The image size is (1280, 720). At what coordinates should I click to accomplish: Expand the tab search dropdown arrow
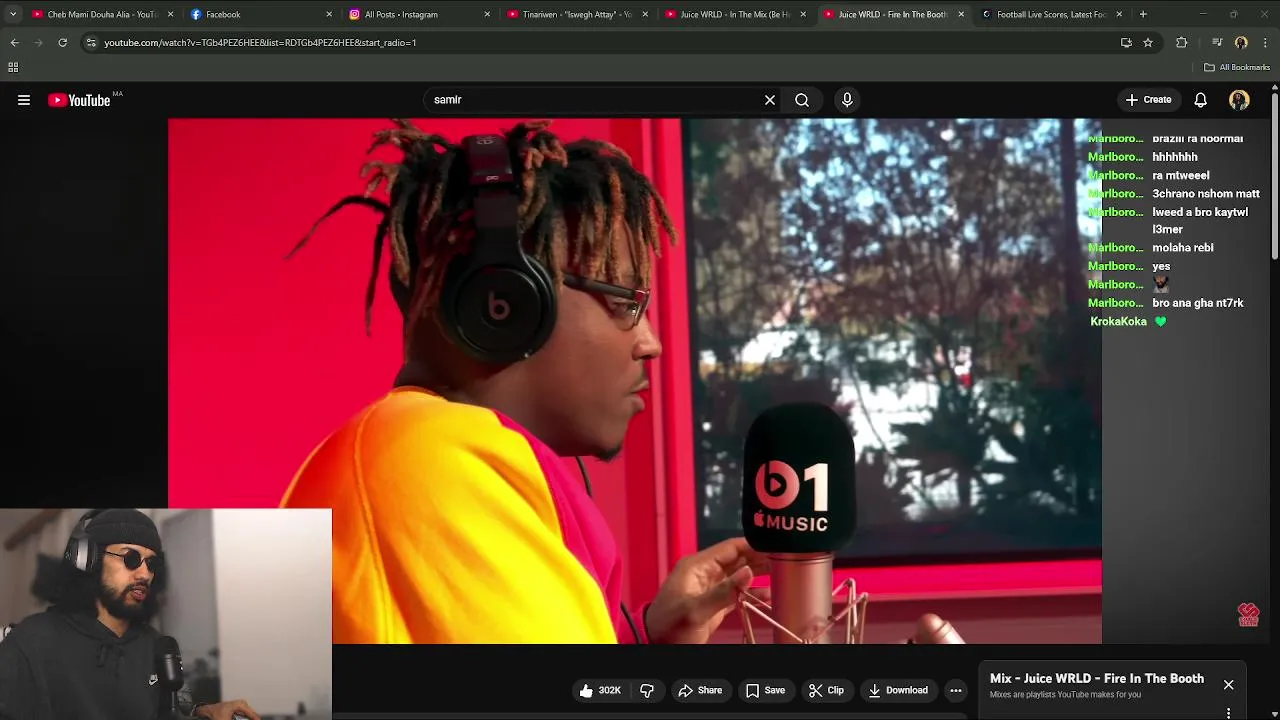(13, 14)
